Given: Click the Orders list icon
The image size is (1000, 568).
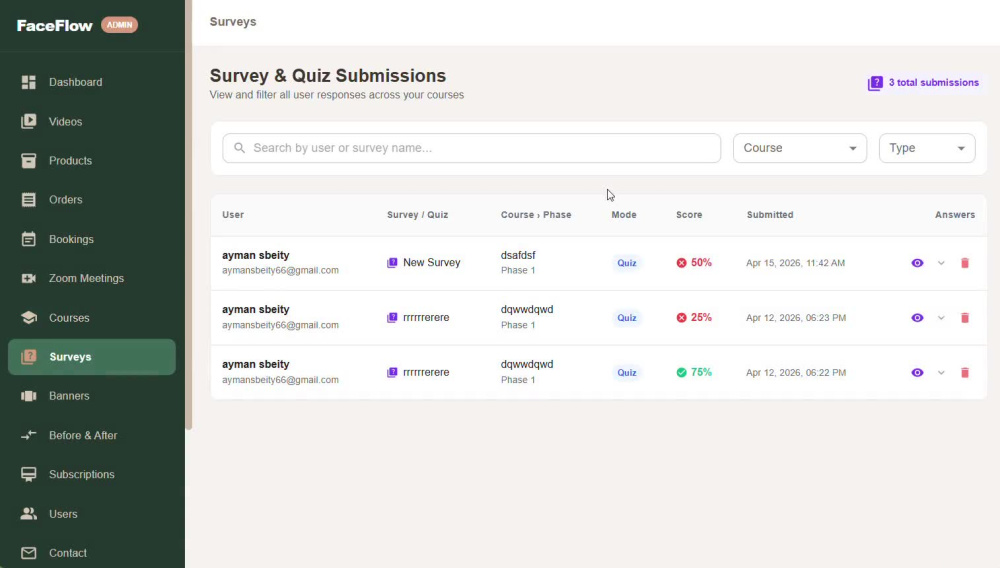Looking at the screenshot, I should [x=29, y=200].
